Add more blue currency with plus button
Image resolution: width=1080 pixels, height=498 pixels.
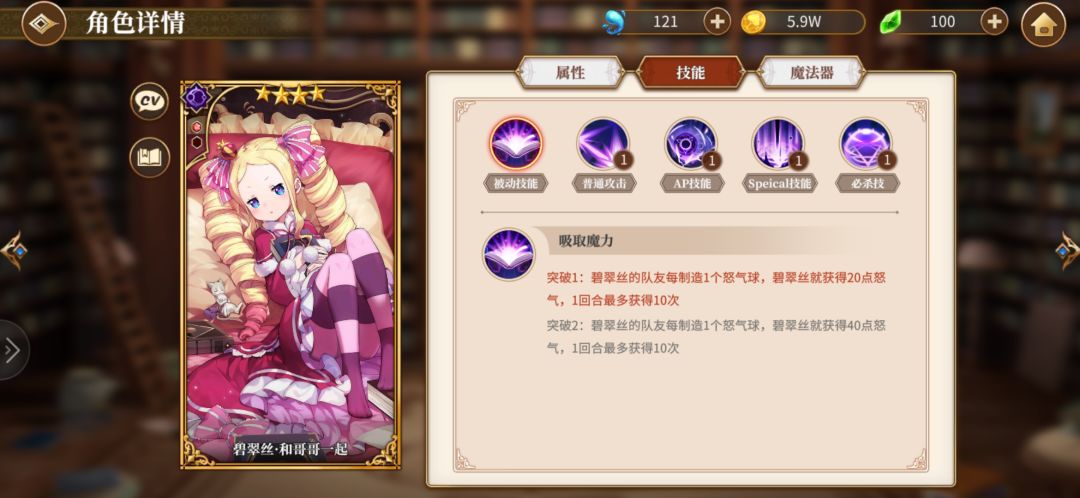point(717,22)
